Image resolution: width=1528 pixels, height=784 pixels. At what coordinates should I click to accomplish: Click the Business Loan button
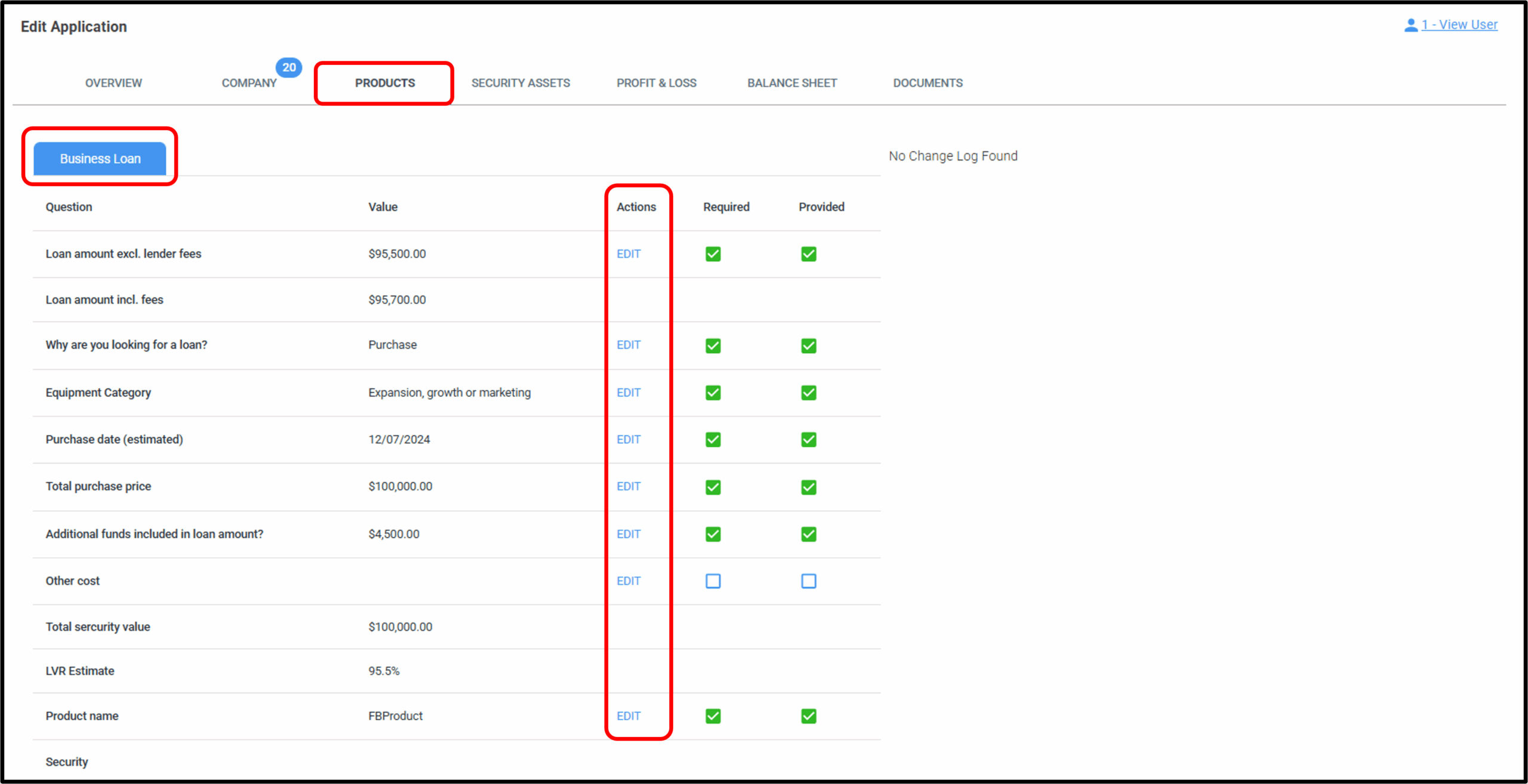click(100, 159)
